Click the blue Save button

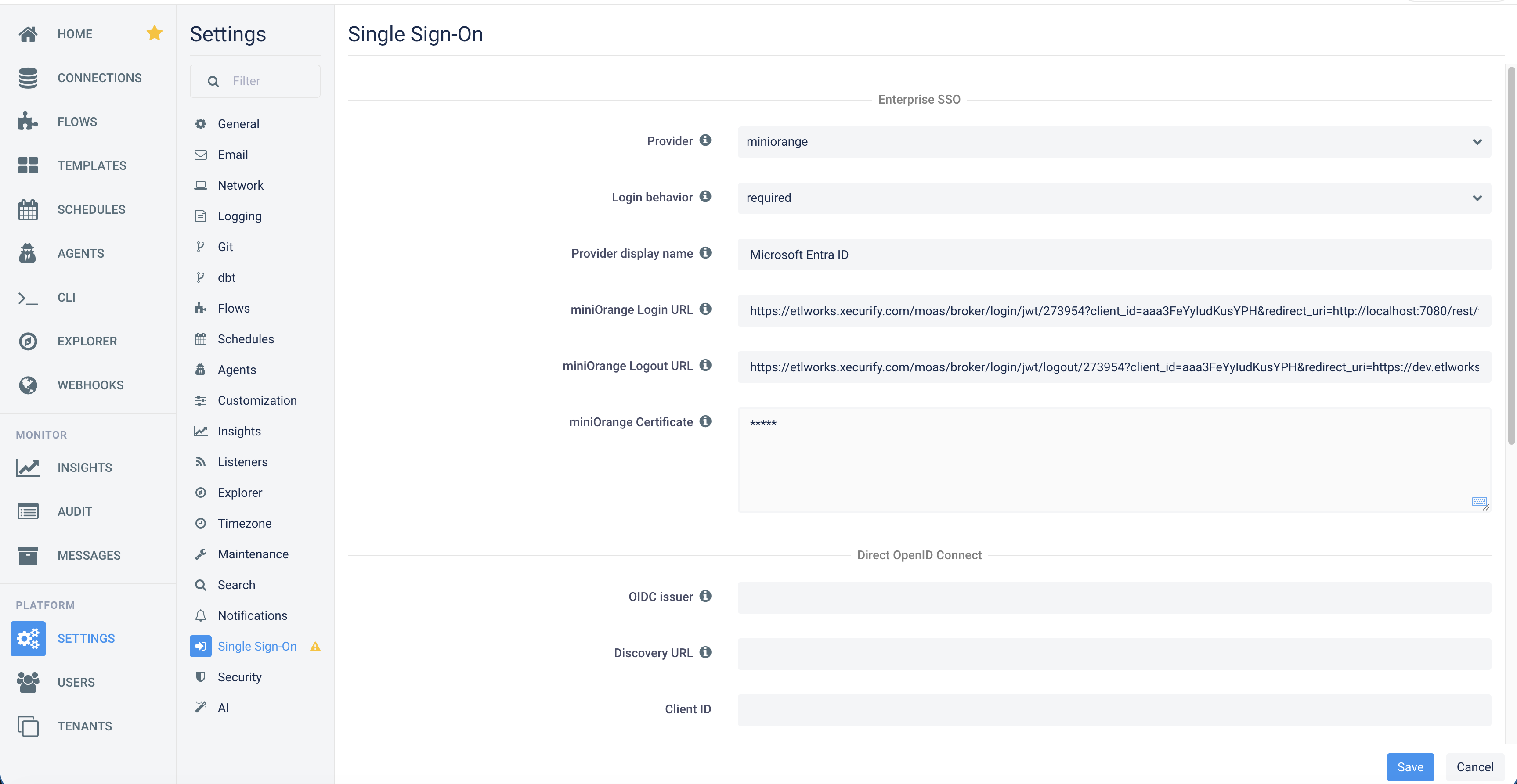1410,767
